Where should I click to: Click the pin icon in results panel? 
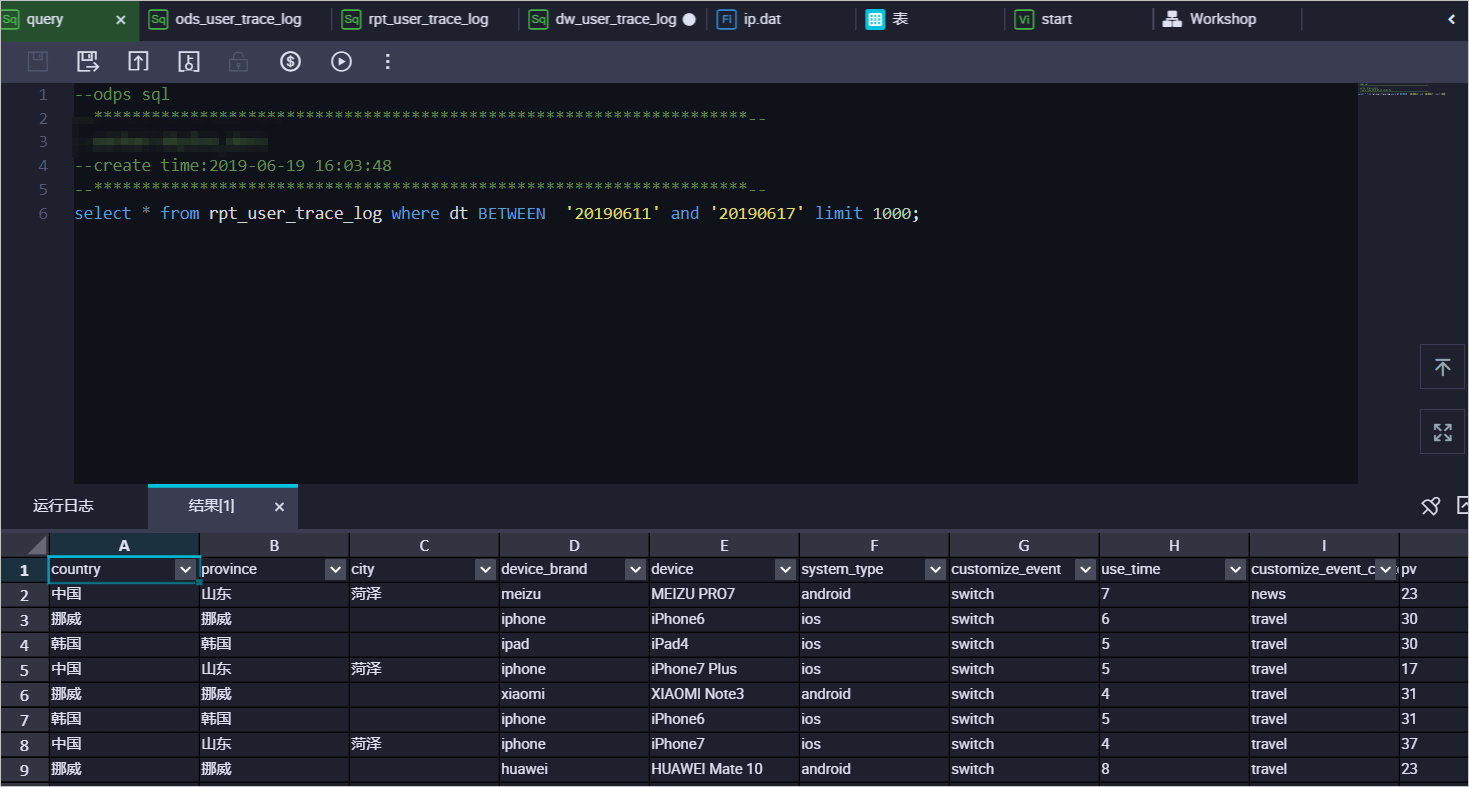[x=1431, y=506]
